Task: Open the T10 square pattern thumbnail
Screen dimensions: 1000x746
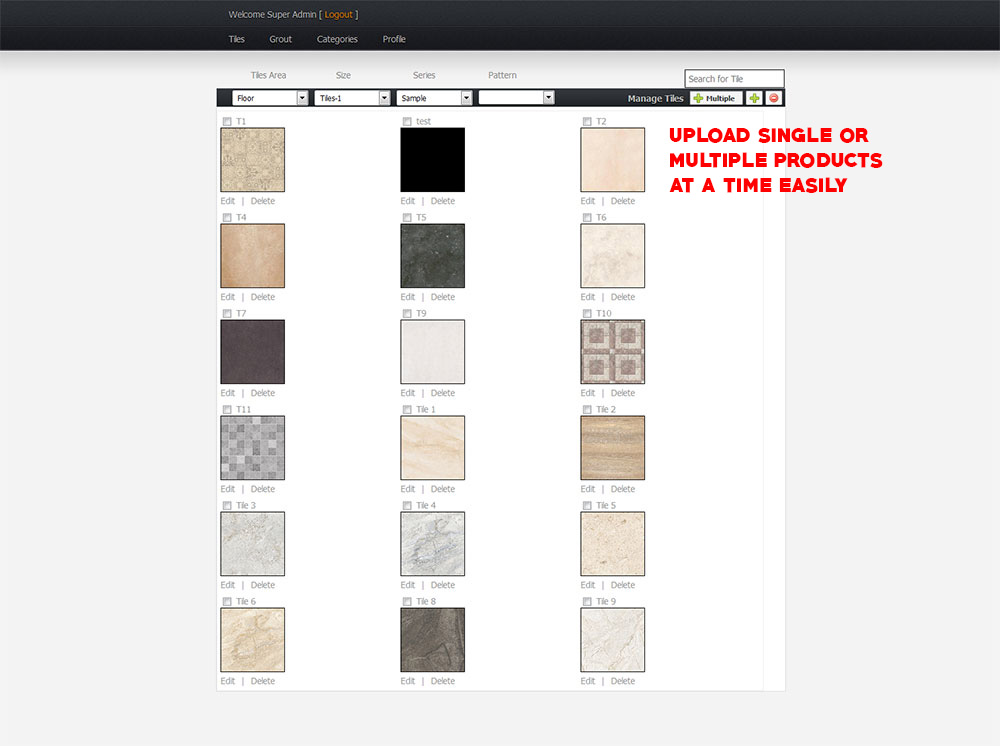Action: pos(612,352)
